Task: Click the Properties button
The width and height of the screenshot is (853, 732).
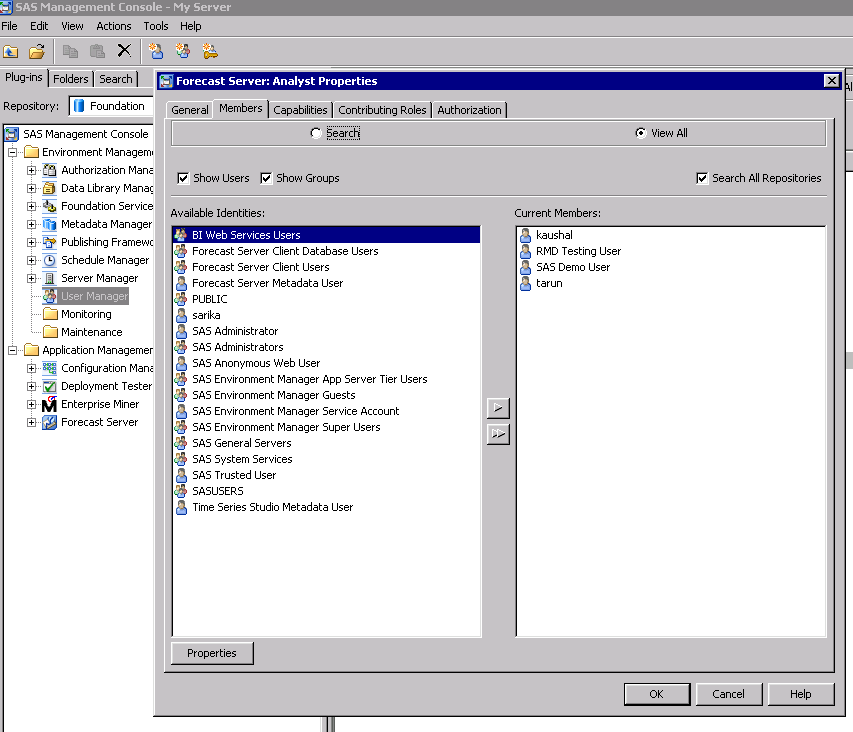Action: coord(212,653)
